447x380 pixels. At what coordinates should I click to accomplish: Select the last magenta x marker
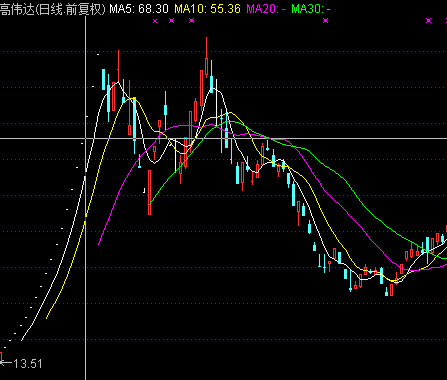click(429, 21)
